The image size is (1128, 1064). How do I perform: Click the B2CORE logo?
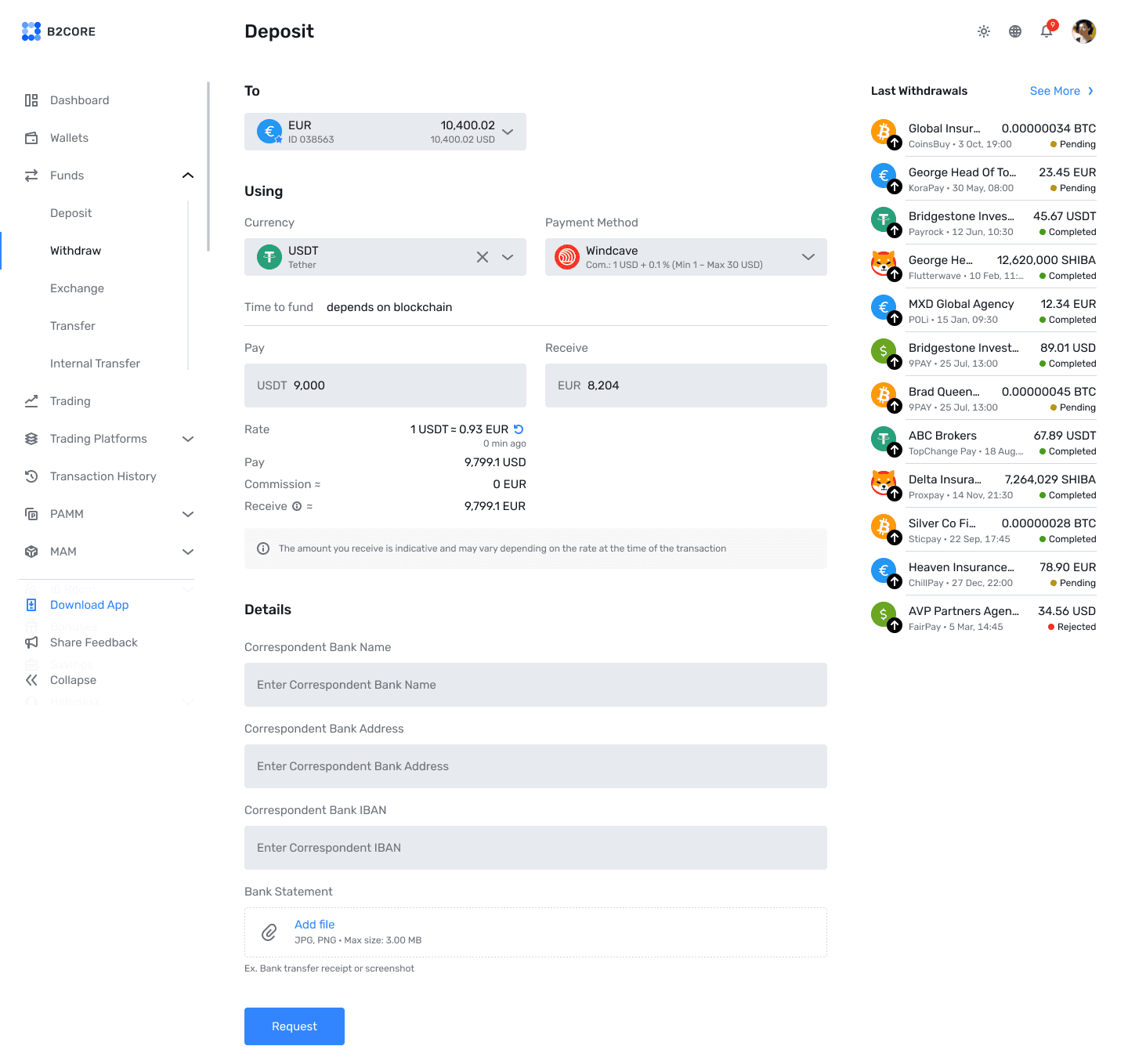tap(59, 31)
